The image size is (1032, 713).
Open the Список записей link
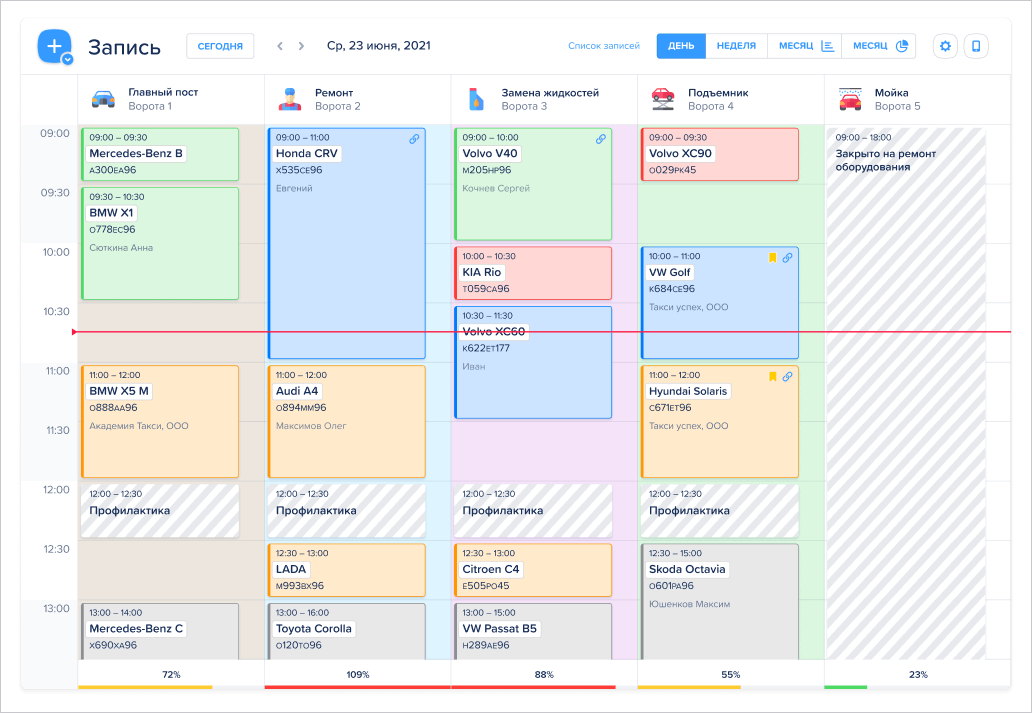pyautogui.click(x=604, y=46)
